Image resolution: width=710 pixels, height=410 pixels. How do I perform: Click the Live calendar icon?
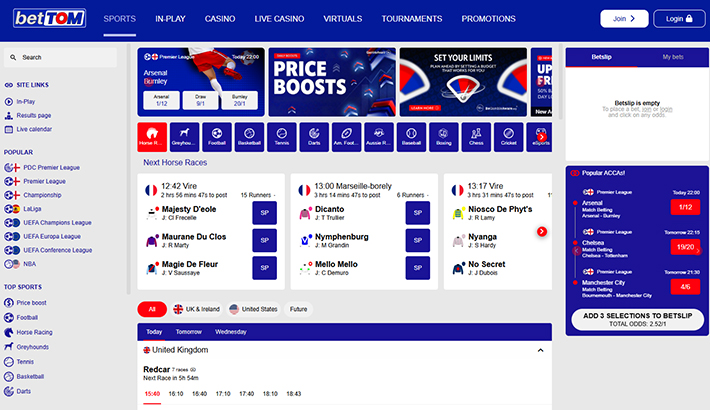click(x=9, y=129)
